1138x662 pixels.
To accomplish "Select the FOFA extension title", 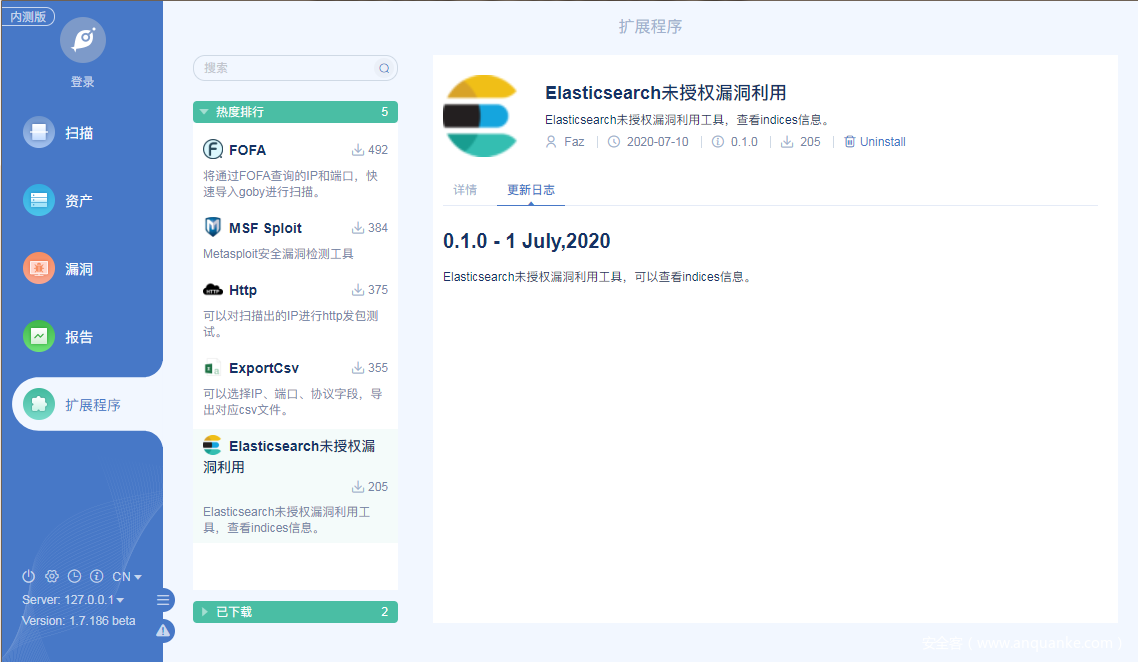I will point(247,150).
